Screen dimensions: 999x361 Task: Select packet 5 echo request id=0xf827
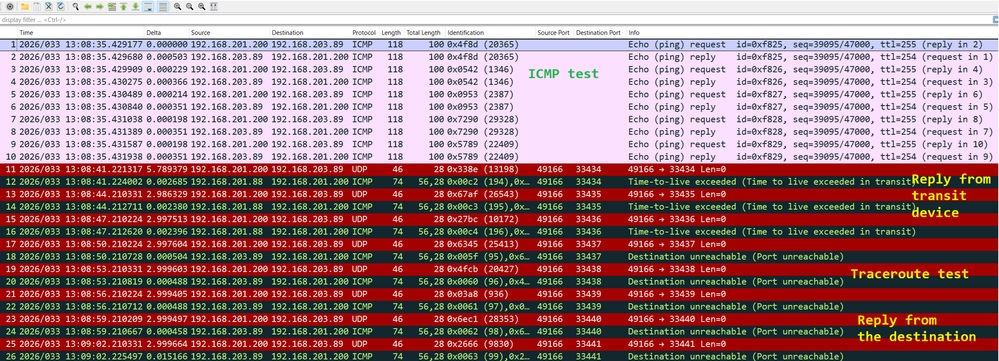point(500,94)
